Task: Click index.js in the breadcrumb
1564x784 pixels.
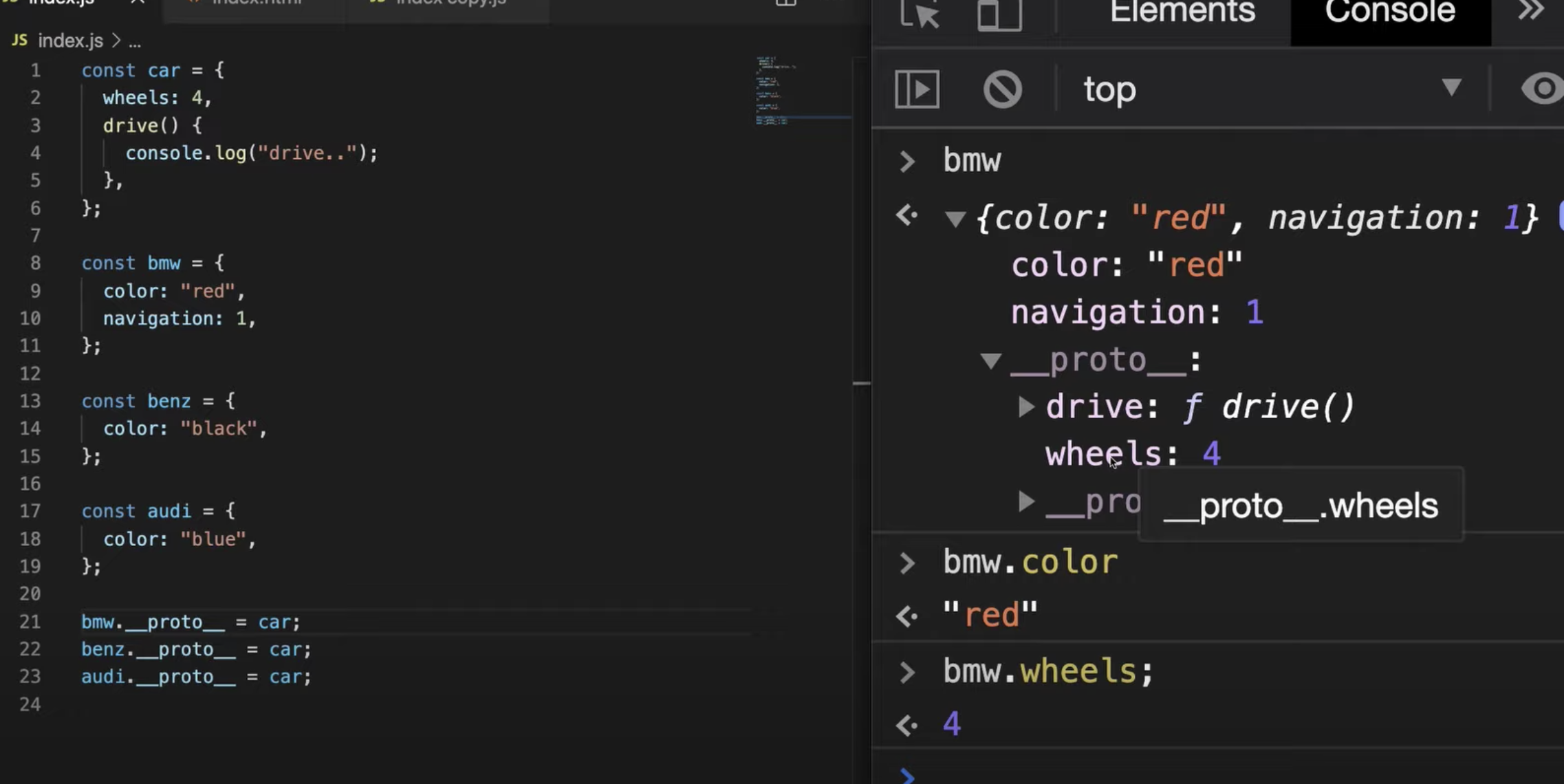Action: [x=70, y=41]
